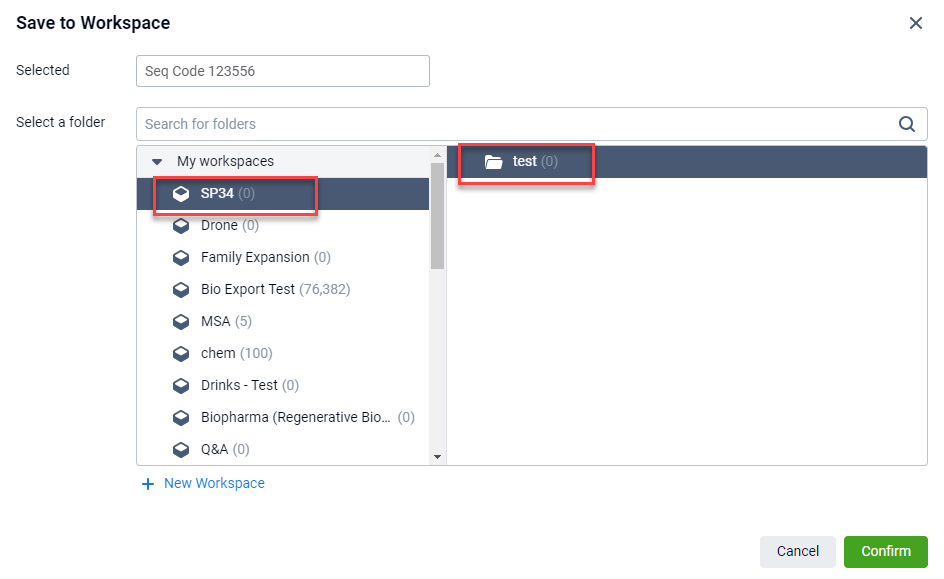
Task: Click the MSA workspace cube icon
Action: 181,322
